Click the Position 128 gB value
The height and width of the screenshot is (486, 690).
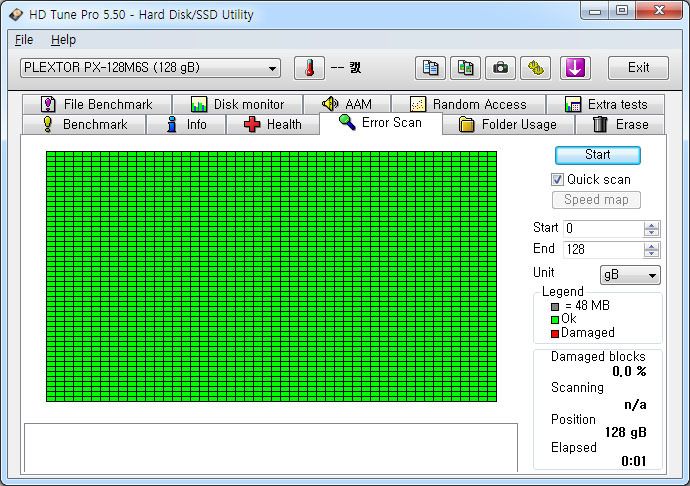pyautogui.click(x=625, y=432)
